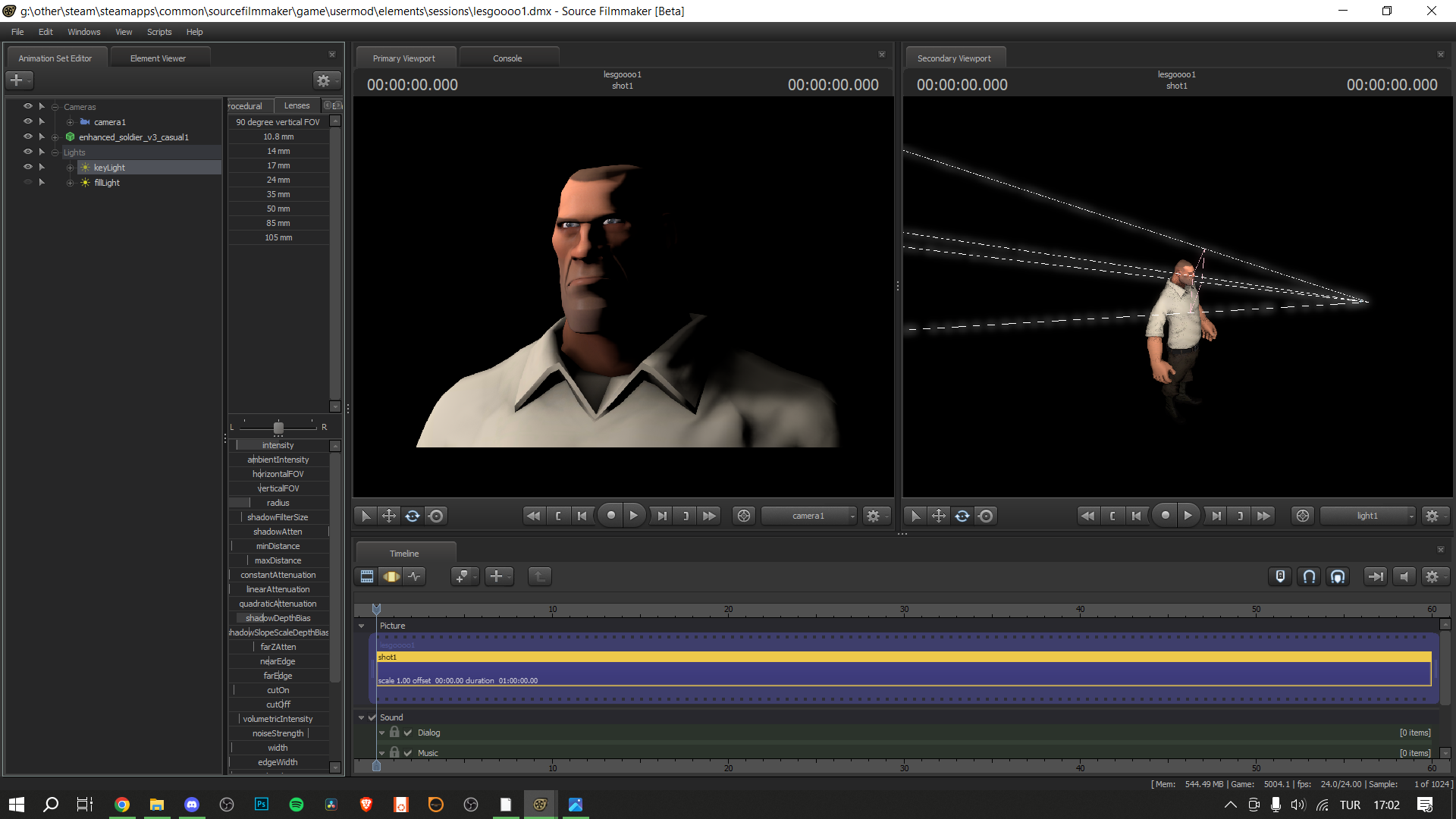Apply the 35 mm lens preset
The image size is (1456, 819).
278,194
